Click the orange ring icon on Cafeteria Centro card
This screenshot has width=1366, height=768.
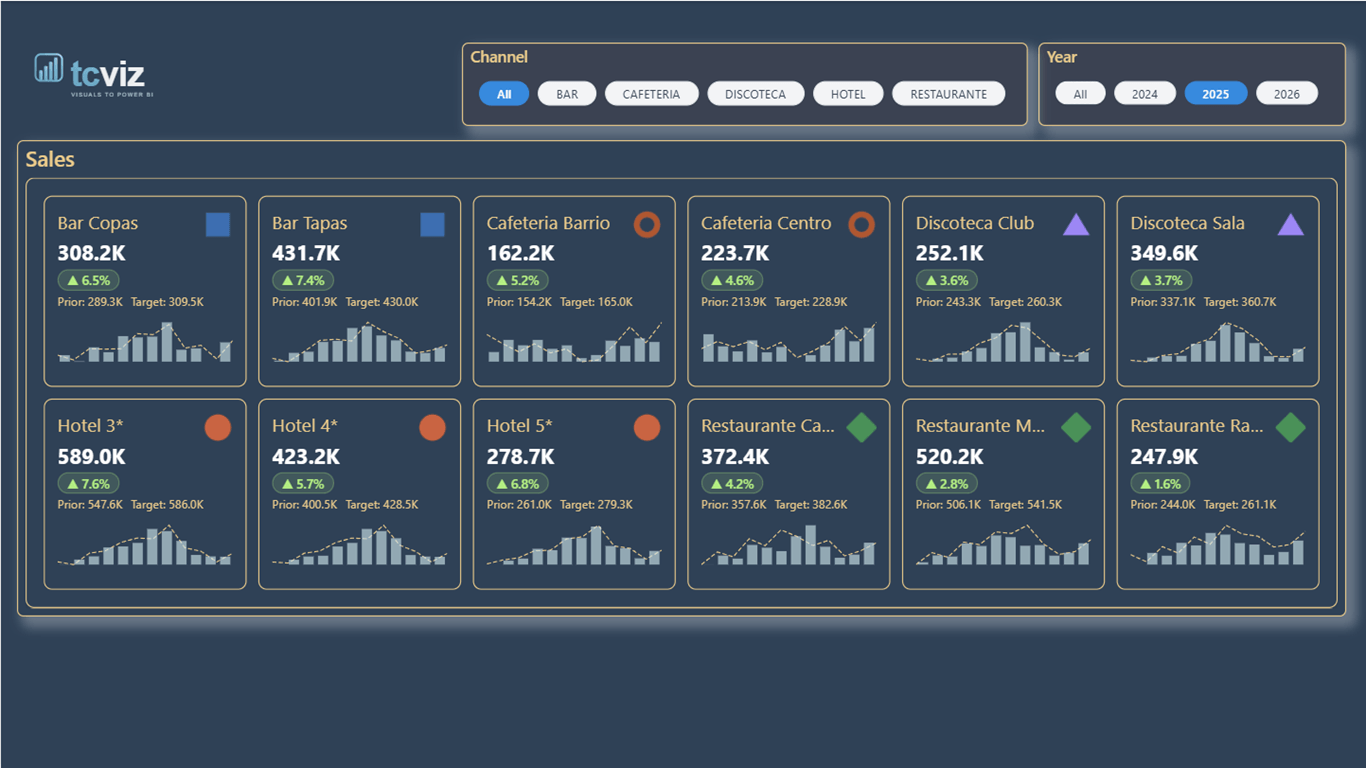tap(861, 224)
